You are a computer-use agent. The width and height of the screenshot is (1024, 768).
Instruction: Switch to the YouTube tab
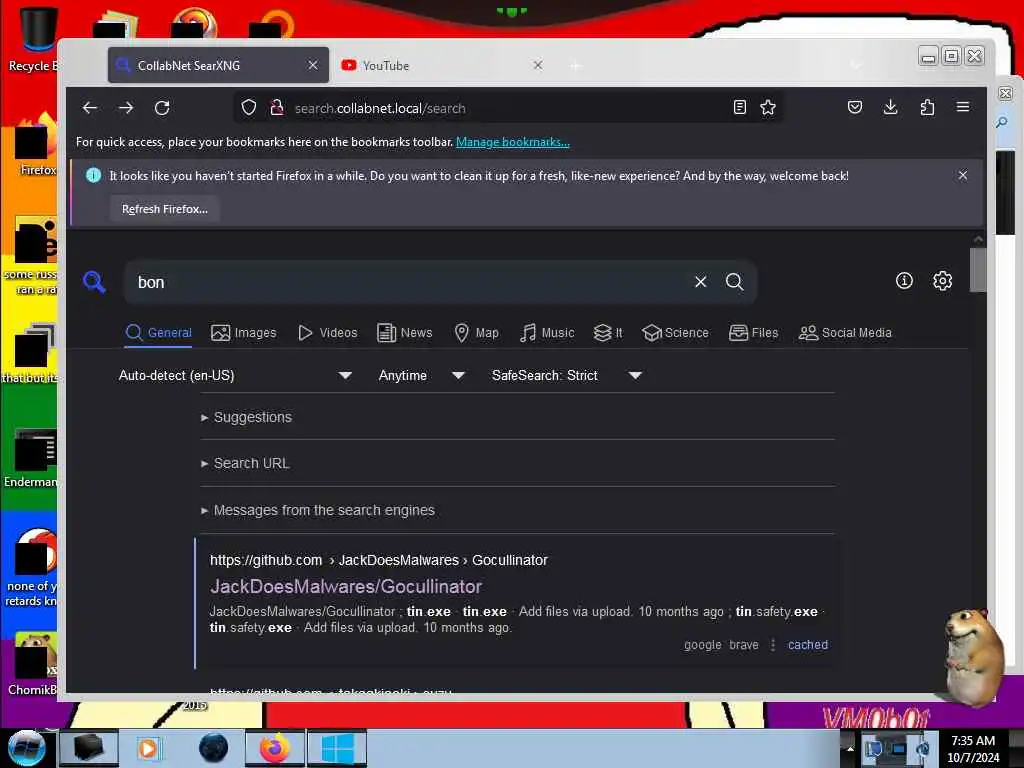(x=441, y=65)
